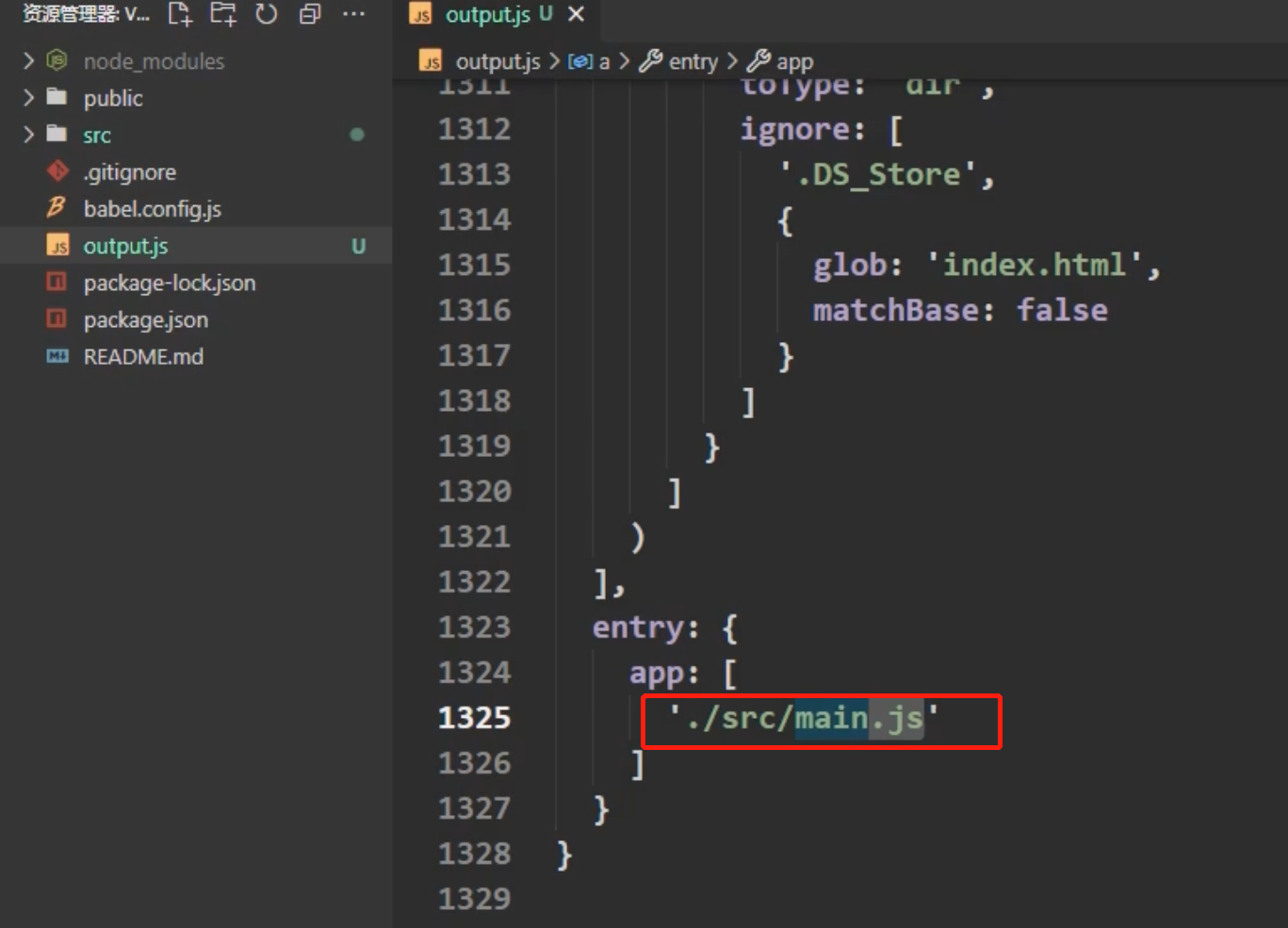Click the JS file icon in breadcrumb
Image resolution: width=1288 pixels, height=928 pixels.
coord(431,62)
